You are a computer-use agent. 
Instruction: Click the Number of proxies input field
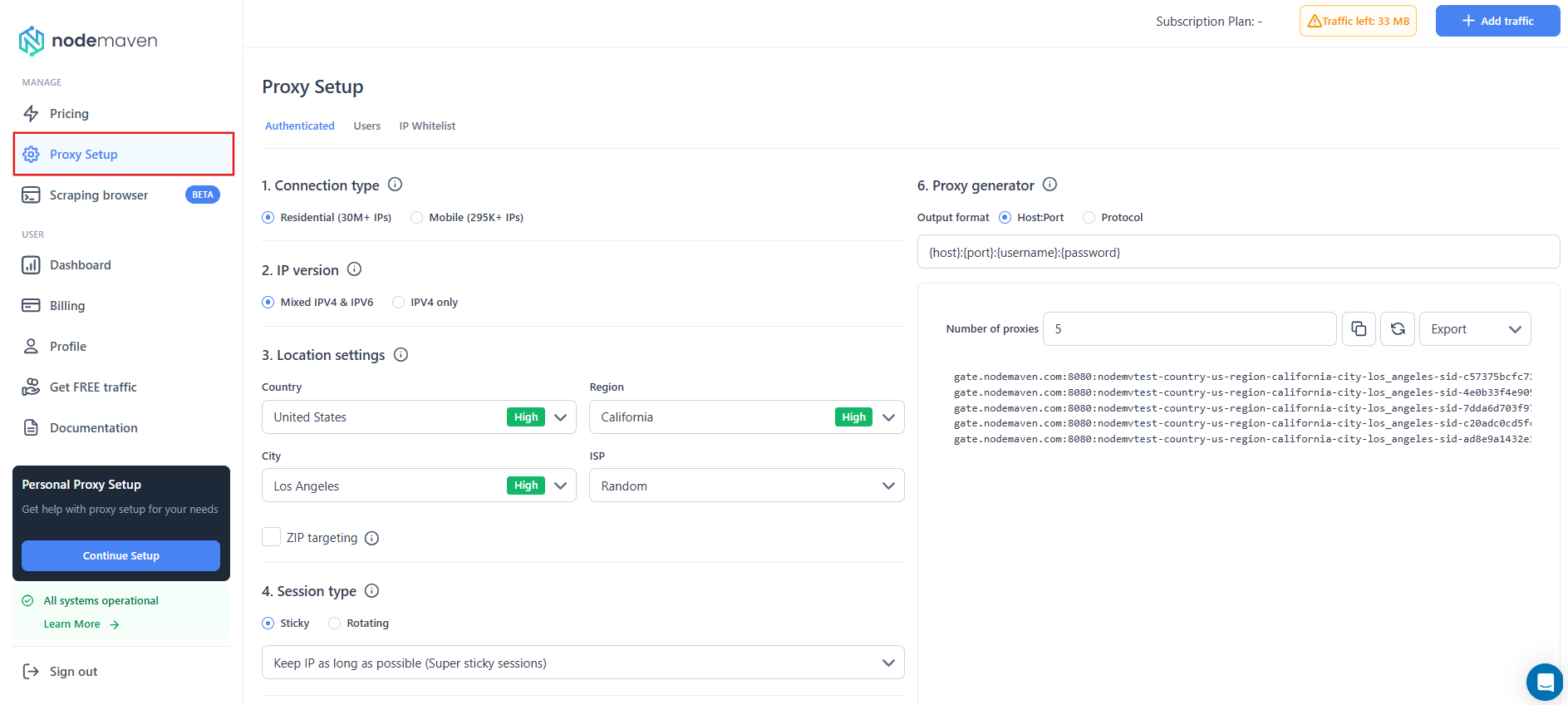point(1189,329)
